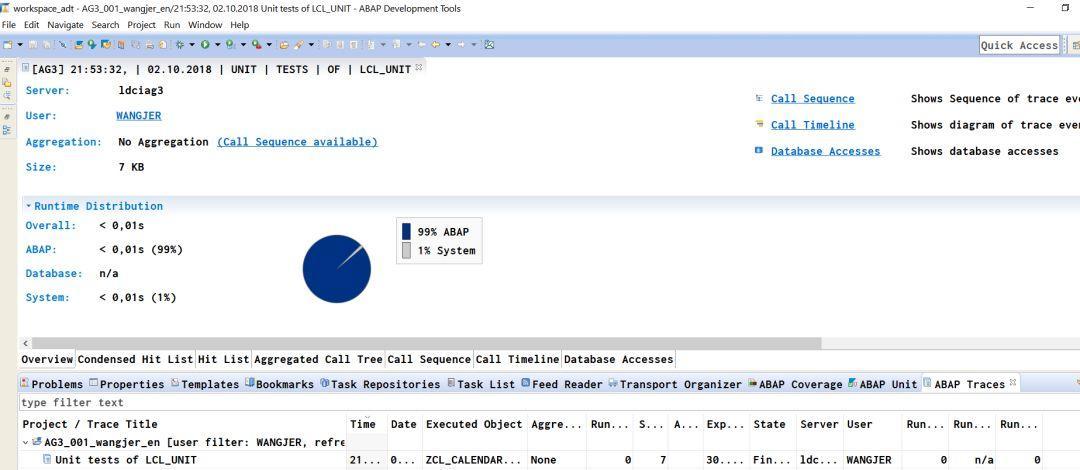1080x470 pixels.
Task: Click the dark blue 99% ABAP legend swatch
Action: [x=406, y=232]
